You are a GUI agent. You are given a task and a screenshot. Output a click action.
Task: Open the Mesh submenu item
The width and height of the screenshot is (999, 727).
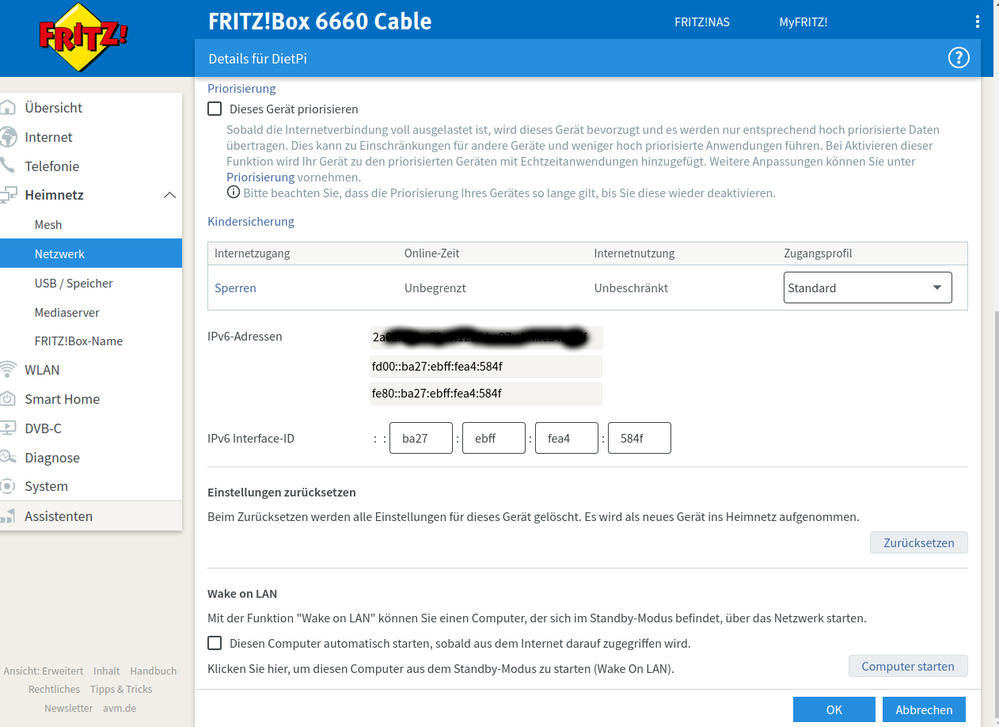pos(48,225)
